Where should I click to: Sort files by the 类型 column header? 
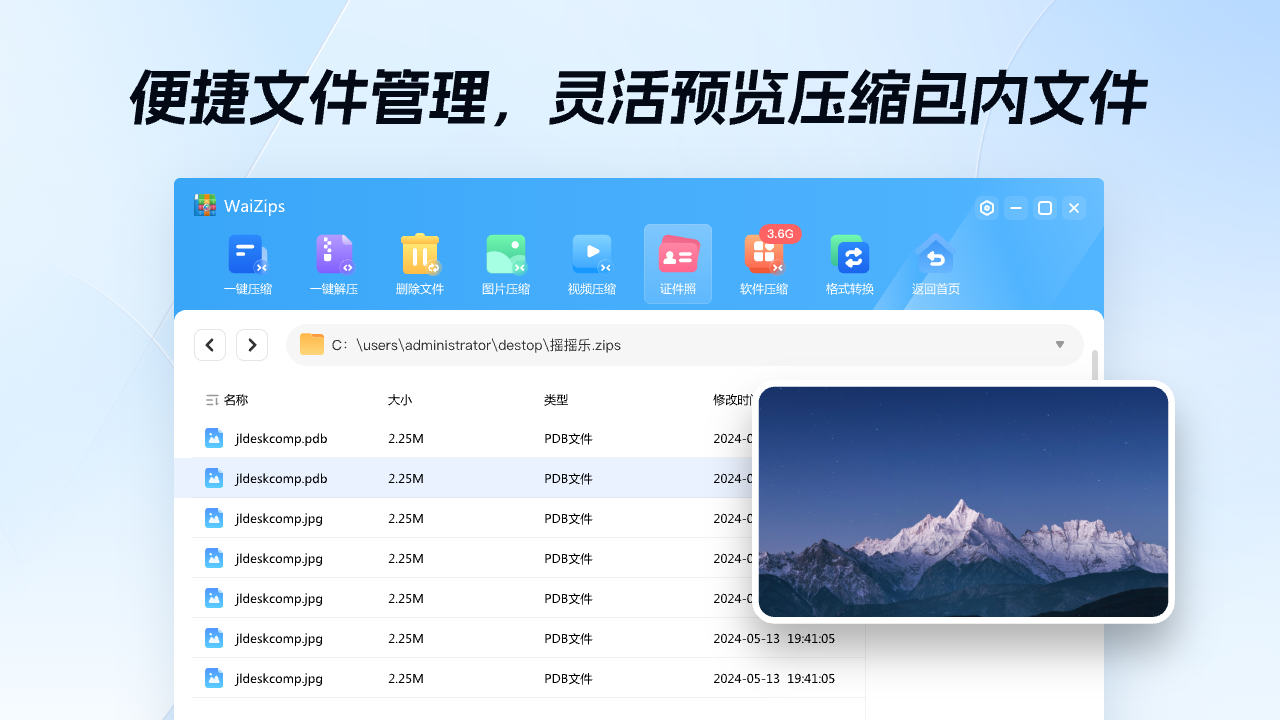(x=555, y=399)
